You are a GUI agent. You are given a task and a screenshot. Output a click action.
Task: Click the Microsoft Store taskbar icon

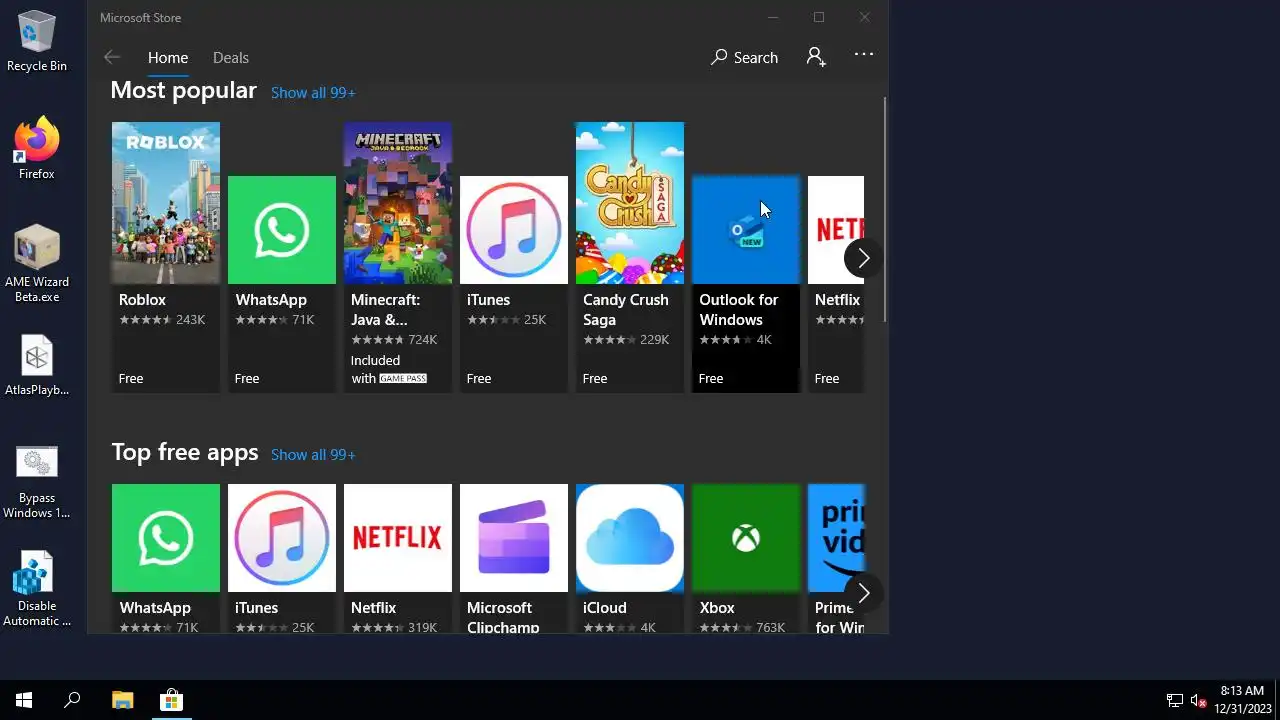point(171,700)
